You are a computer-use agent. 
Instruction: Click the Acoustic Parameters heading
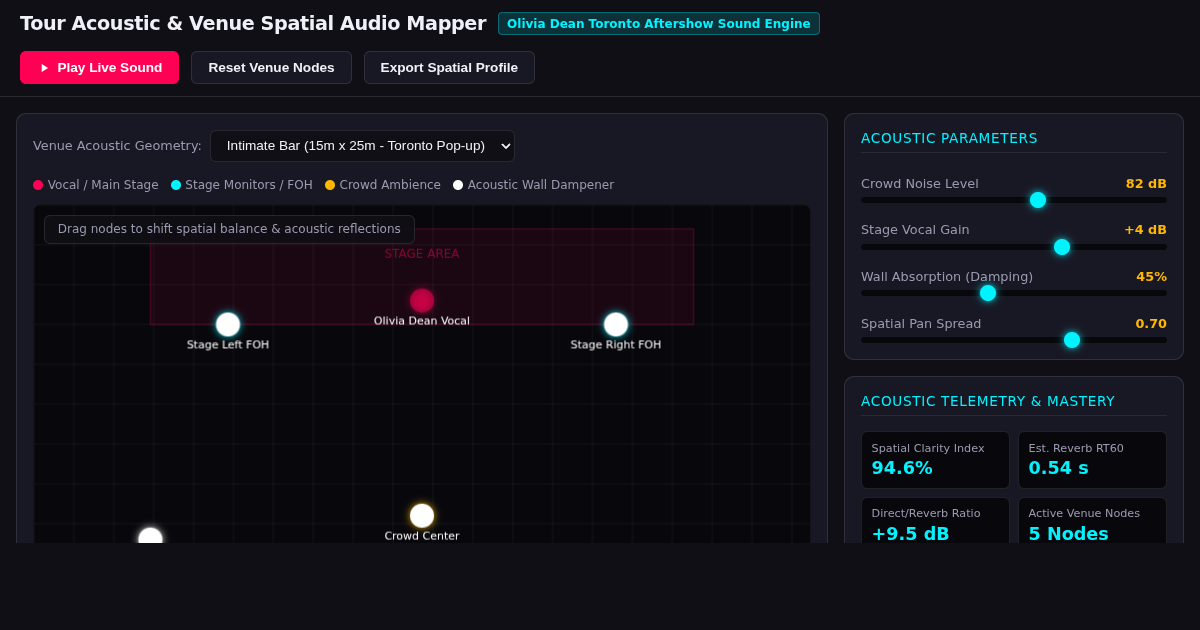pos(949,138)
